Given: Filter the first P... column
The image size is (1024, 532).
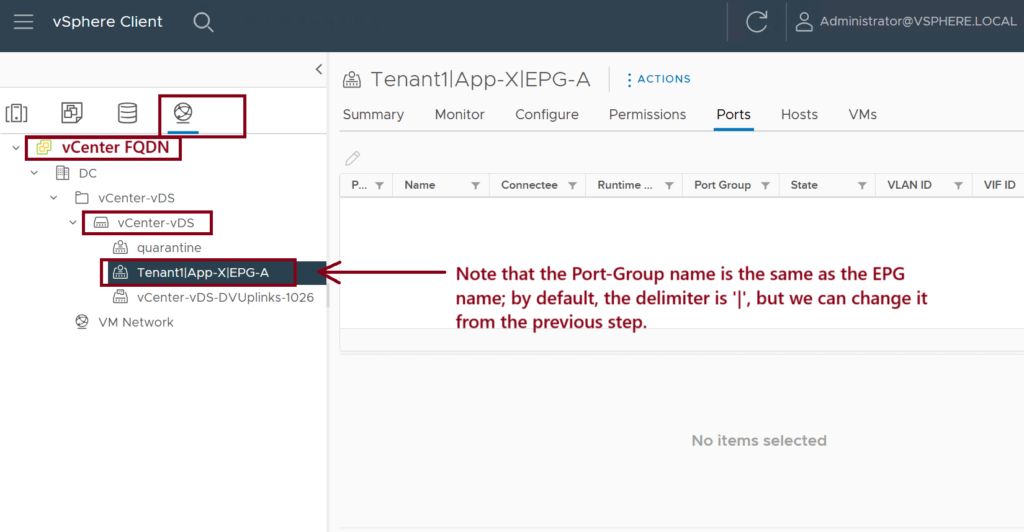Looking at the screenshot, I should click(x=379, y=185).
